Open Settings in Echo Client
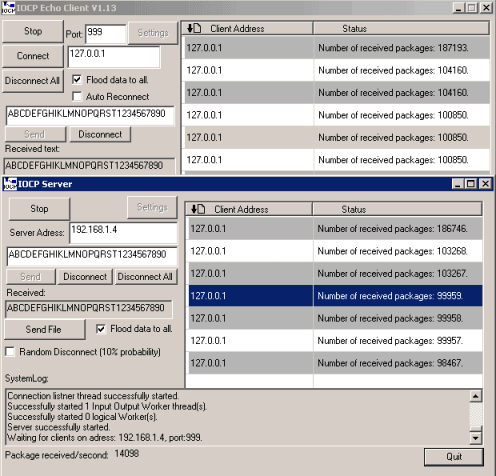This screenshot has height=476, width=496. click(153, 33)
